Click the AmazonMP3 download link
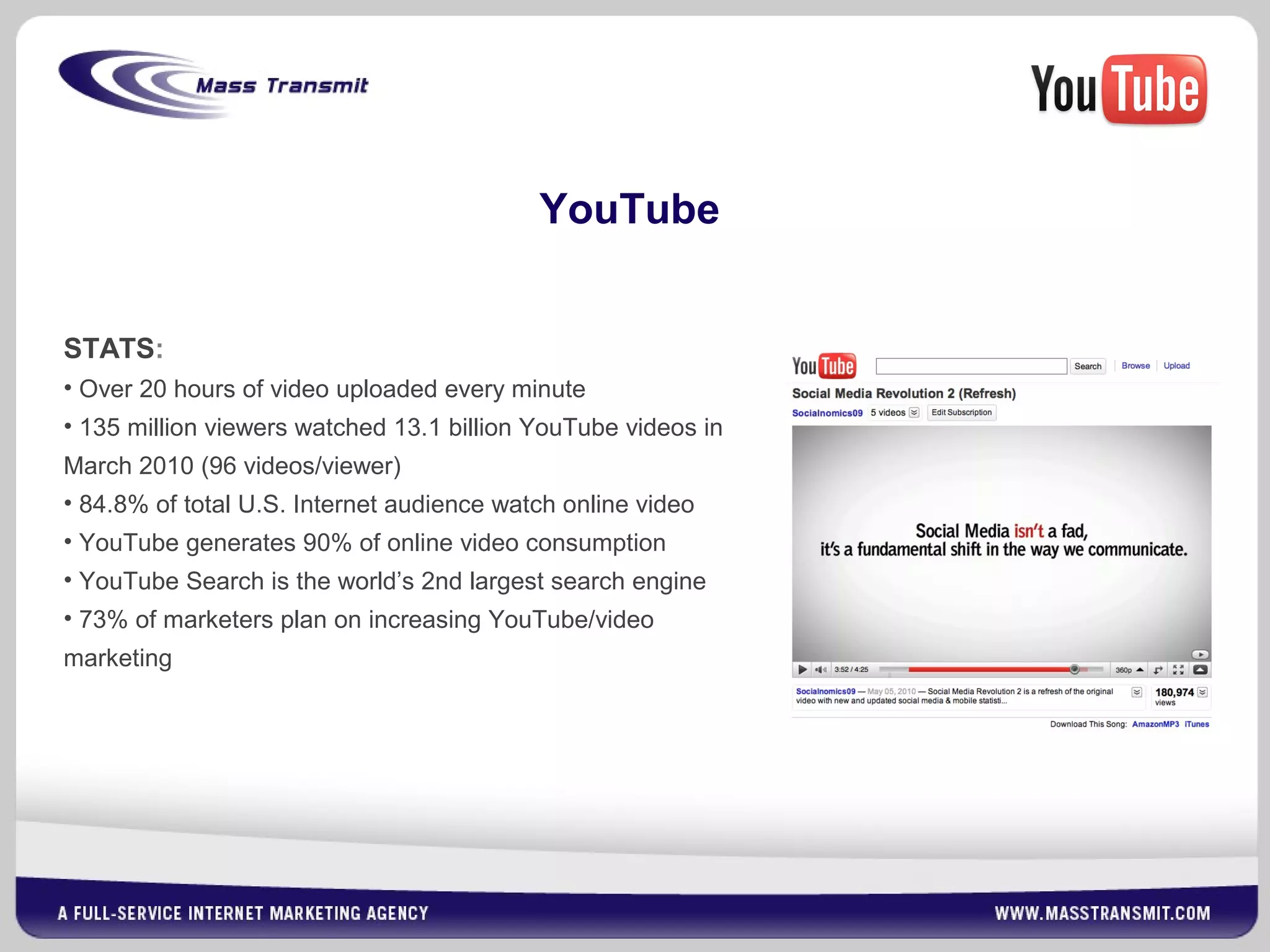 tap(1155, 724)
